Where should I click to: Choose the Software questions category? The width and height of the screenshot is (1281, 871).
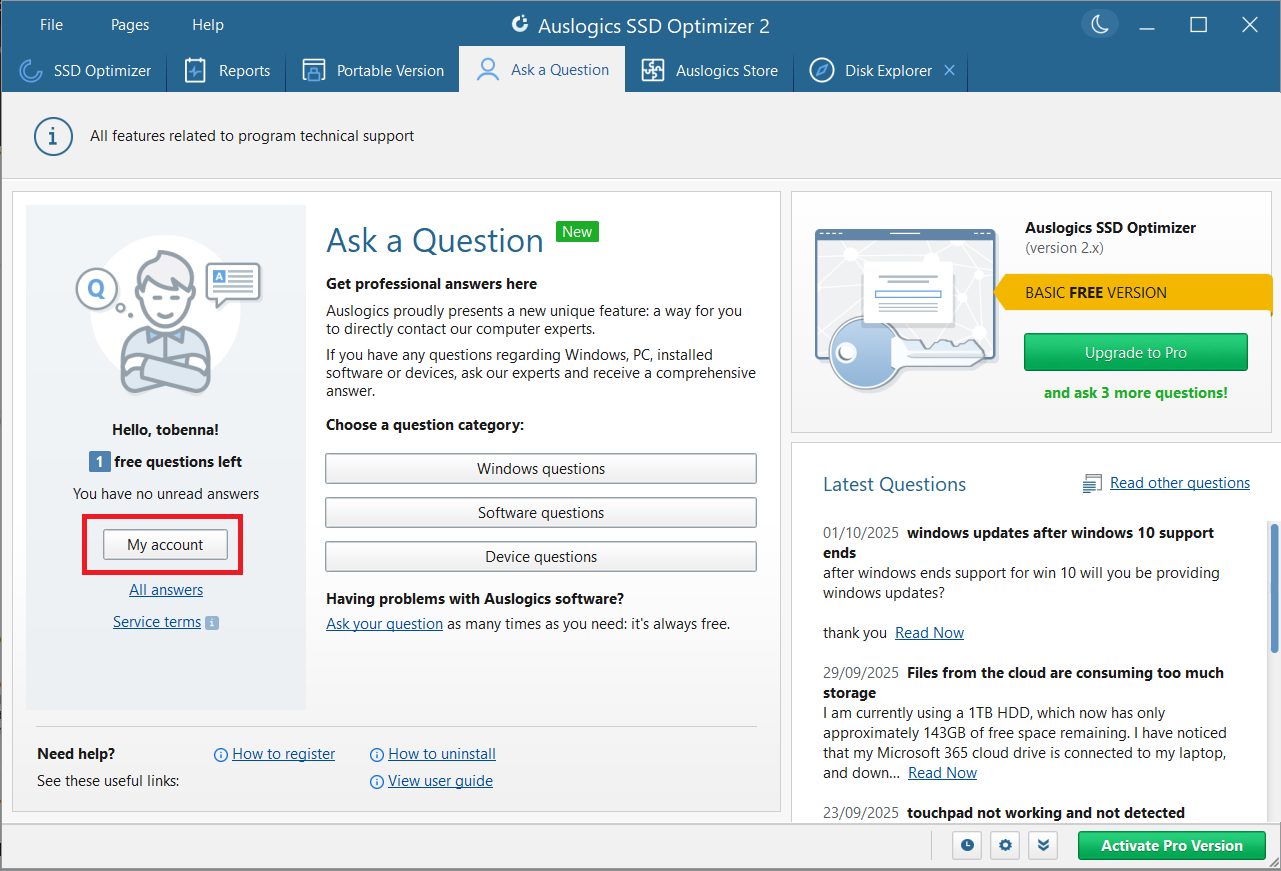pyautogui.click(x=541, y=513)
